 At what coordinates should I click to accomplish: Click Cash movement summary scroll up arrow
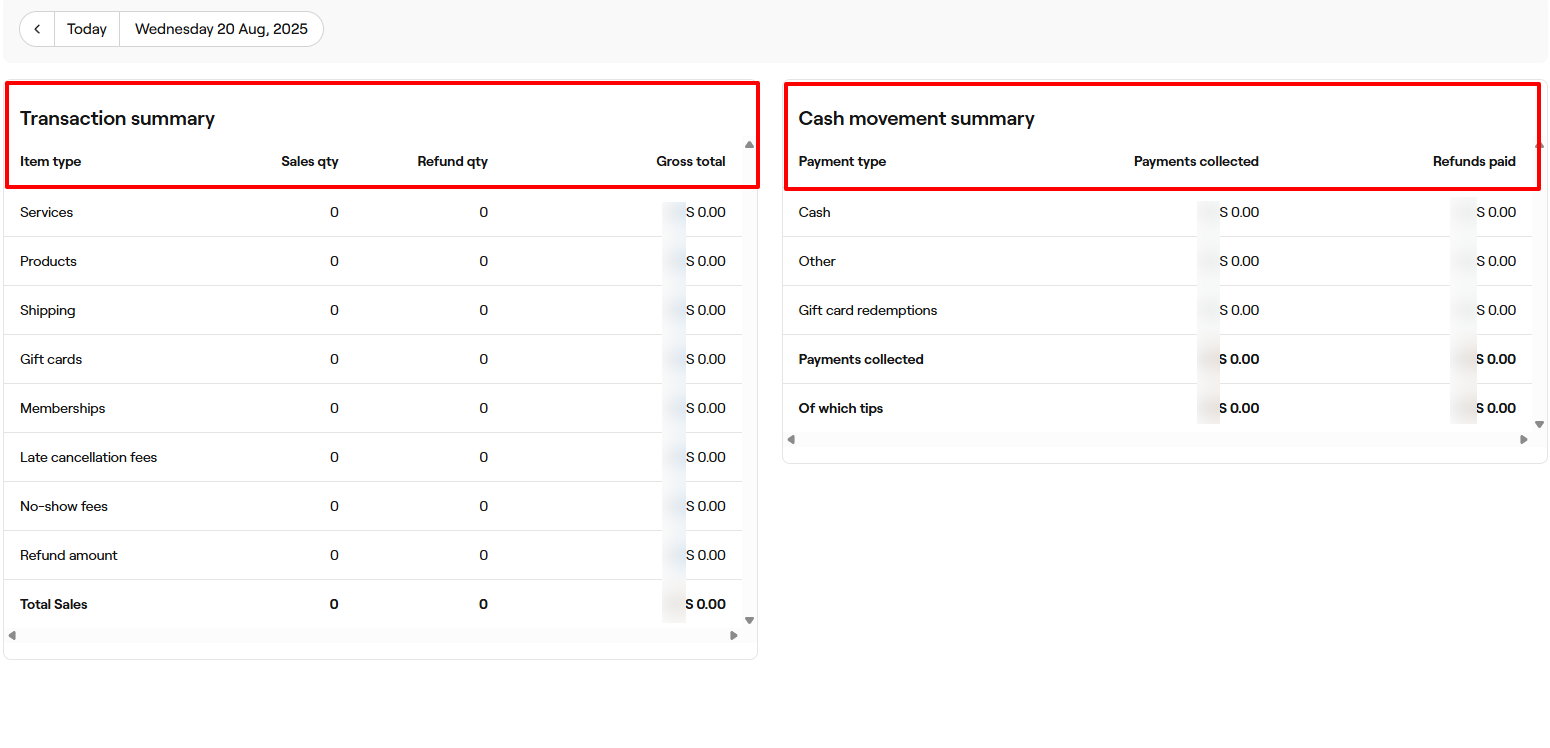pyautogui.click(x=1539, y=145)
